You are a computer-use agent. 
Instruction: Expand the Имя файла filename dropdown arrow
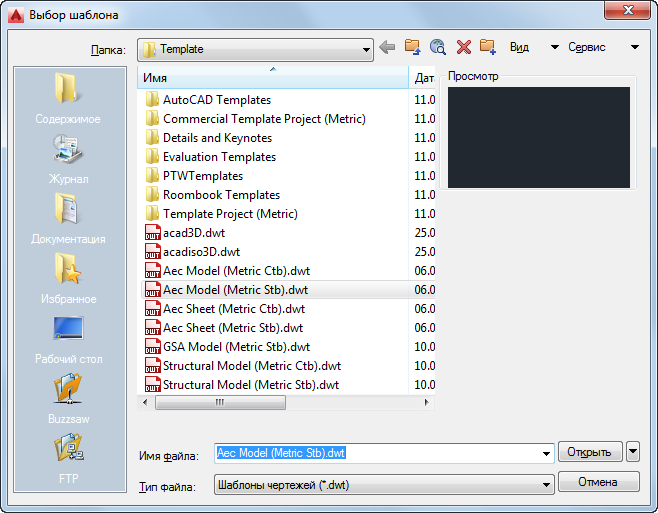pos(546,453)
